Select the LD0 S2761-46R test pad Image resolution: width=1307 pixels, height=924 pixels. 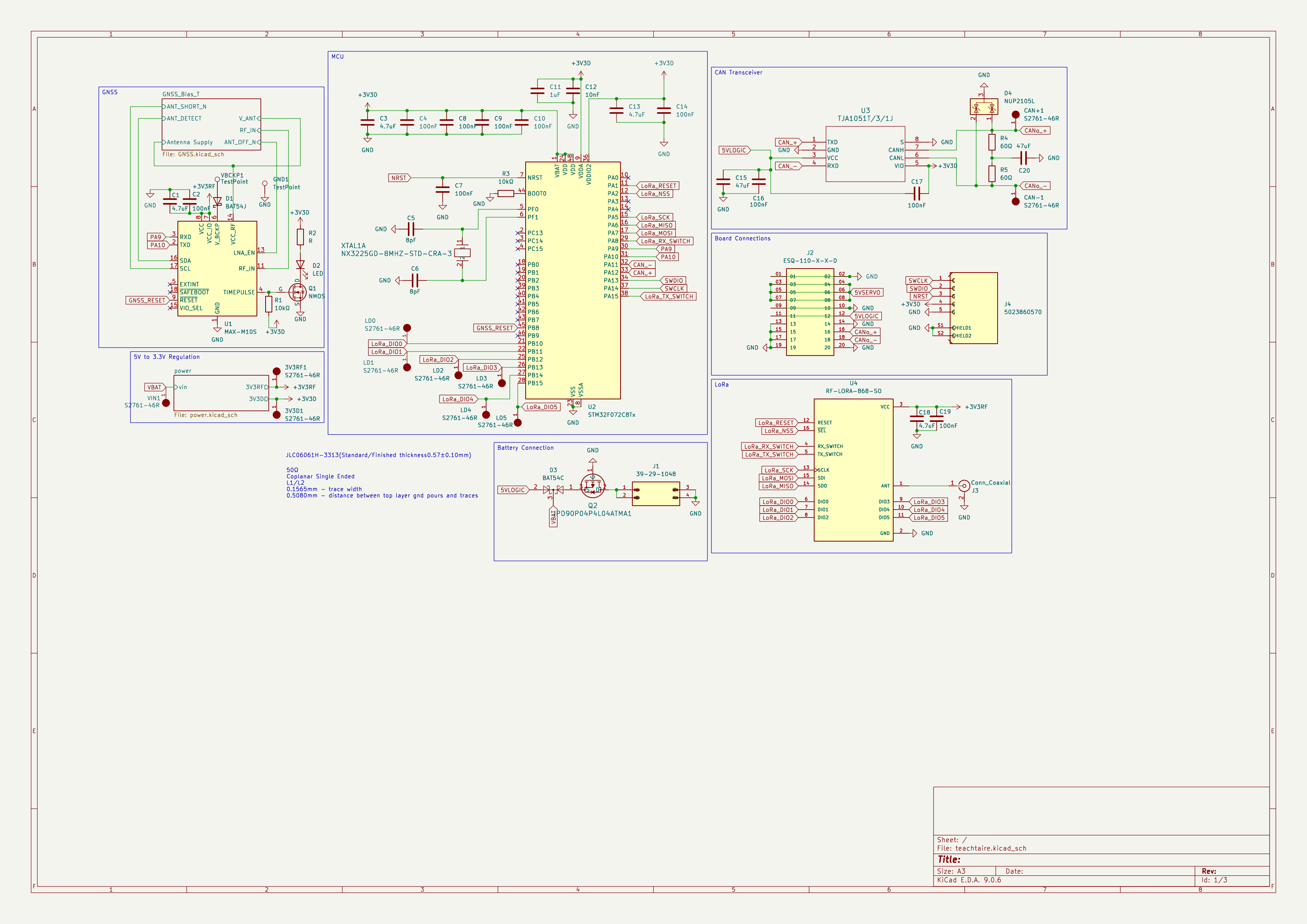[x=407, y=328]
